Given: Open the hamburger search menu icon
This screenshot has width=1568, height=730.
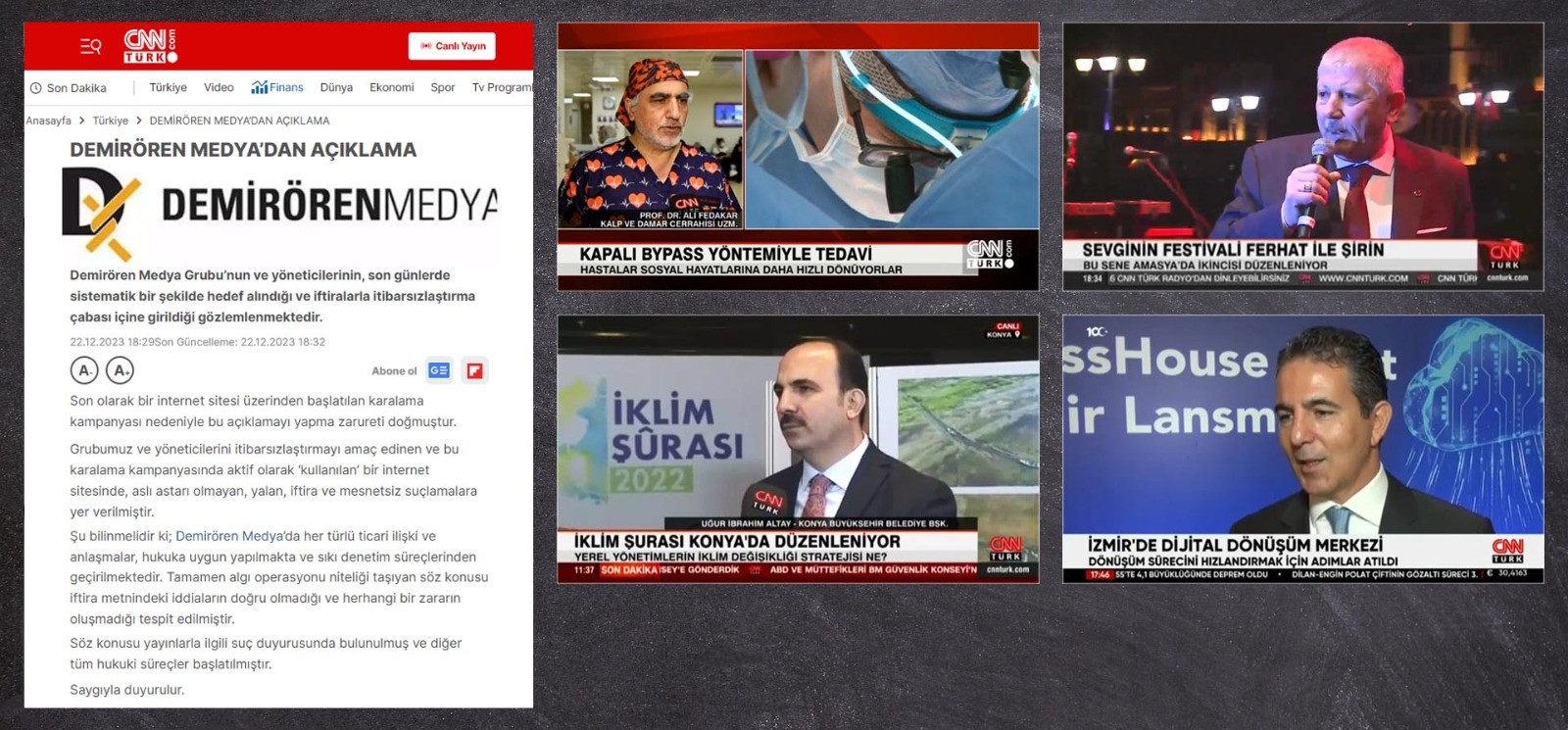Looking at the screenshot, I should pyautogui.click(x=90, y=46).
